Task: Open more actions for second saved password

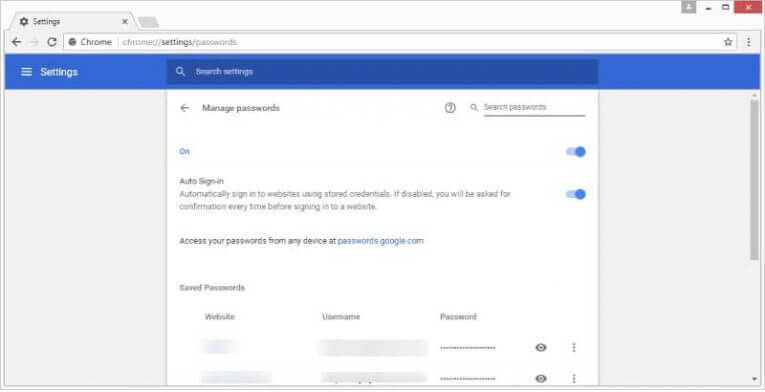Action: [574, 378]
